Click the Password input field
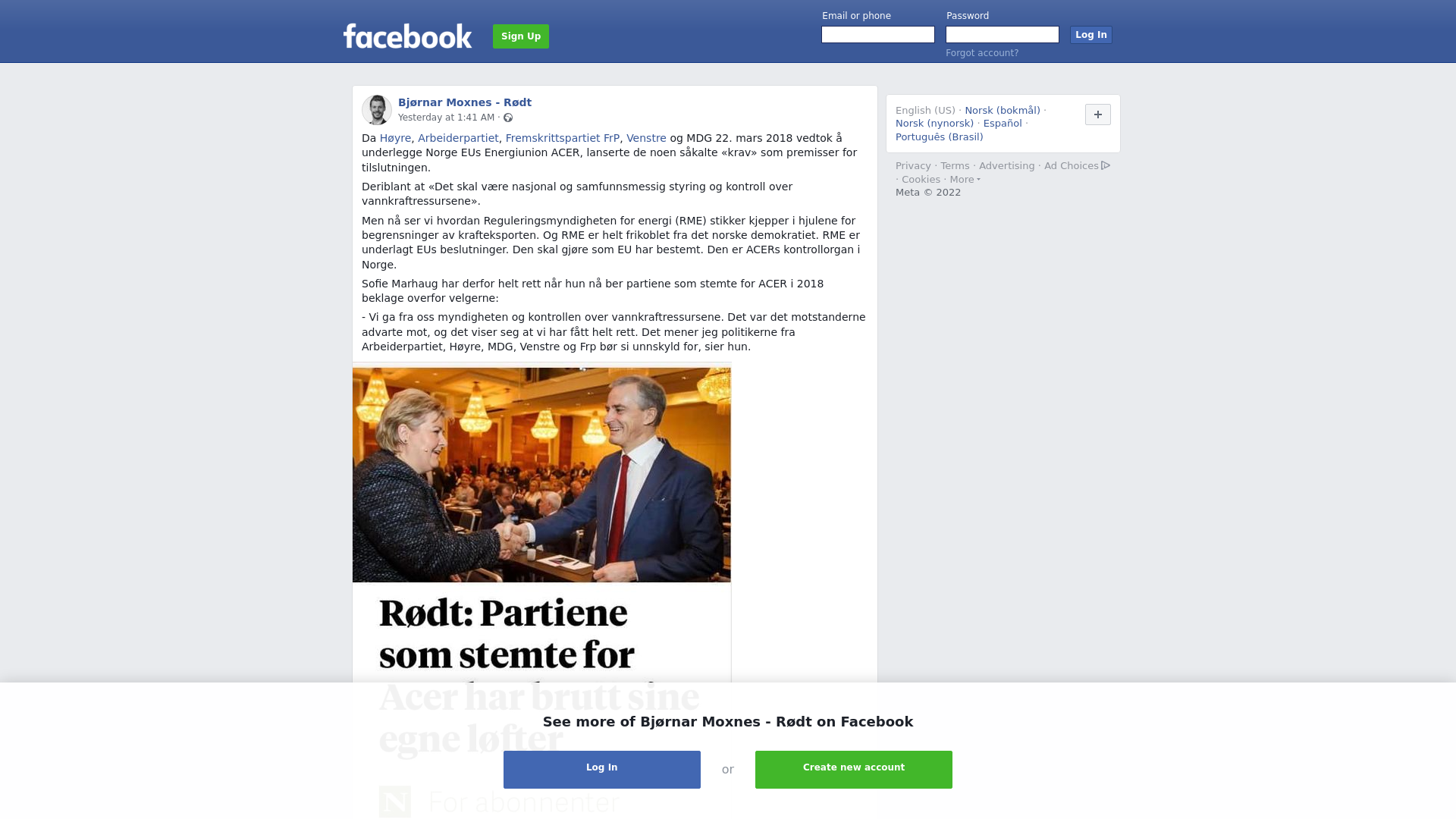1456x819 pixels. click(1003, 35)
